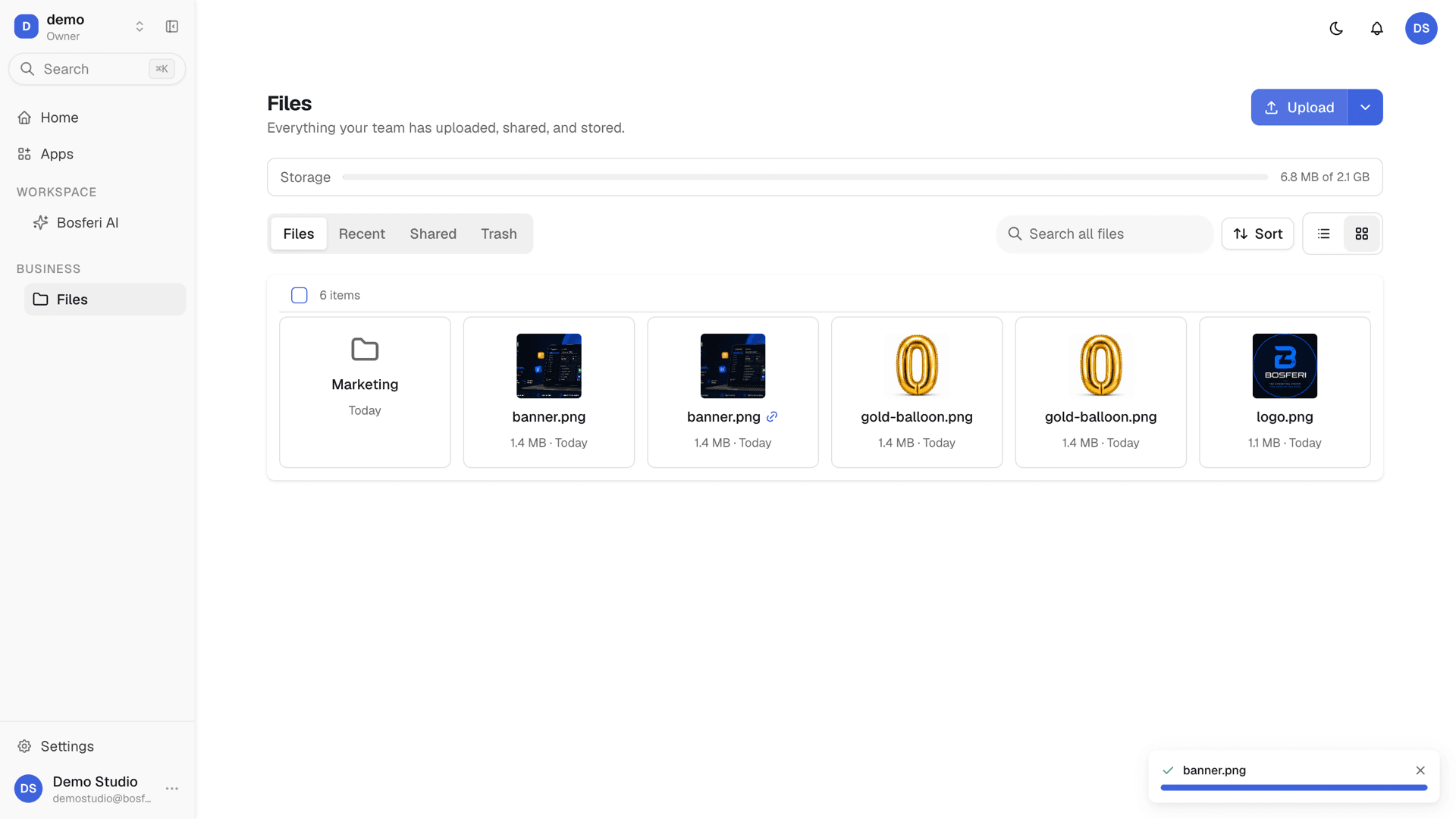Dismiss the banner.png upload notification
This screenshot has width=1456, height=819.
1420,770
